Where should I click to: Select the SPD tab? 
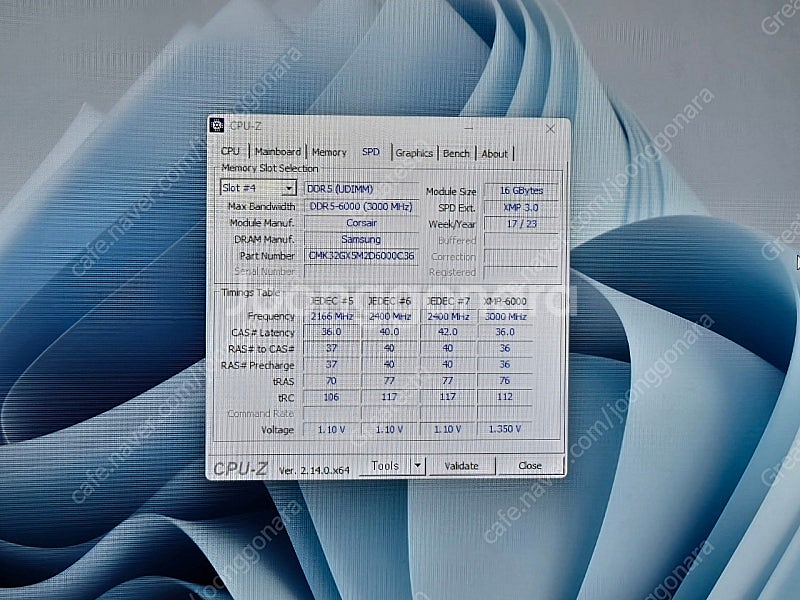(x=371, y=152)
